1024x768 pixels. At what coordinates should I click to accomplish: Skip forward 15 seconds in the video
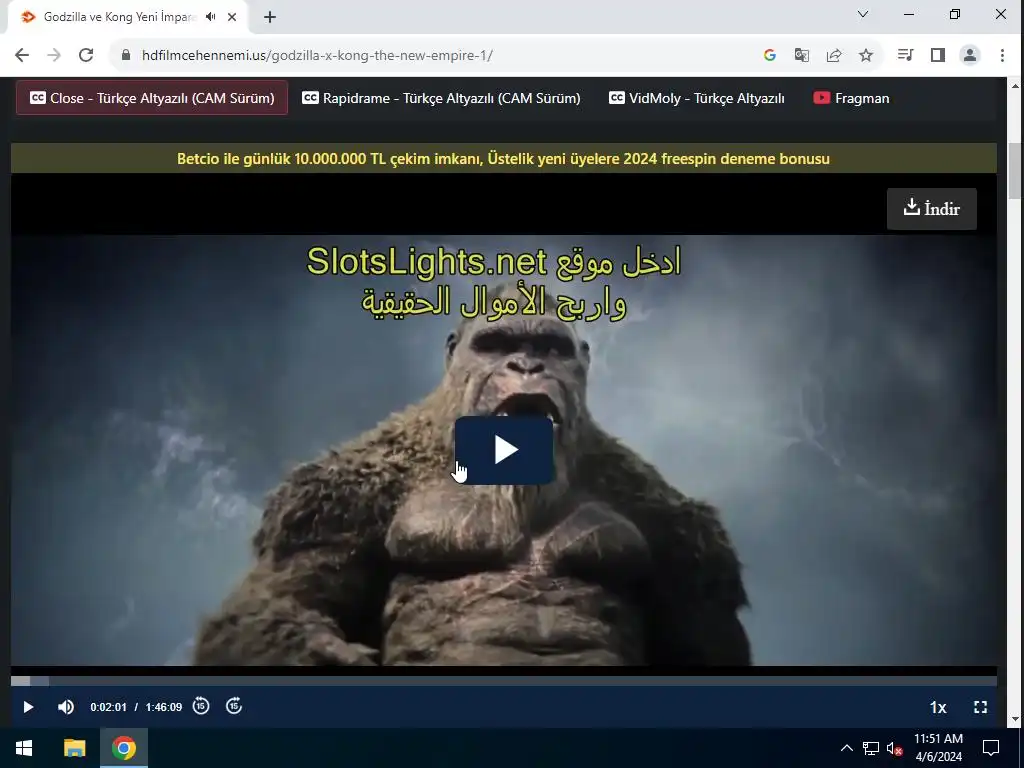(x=234, y=706)
